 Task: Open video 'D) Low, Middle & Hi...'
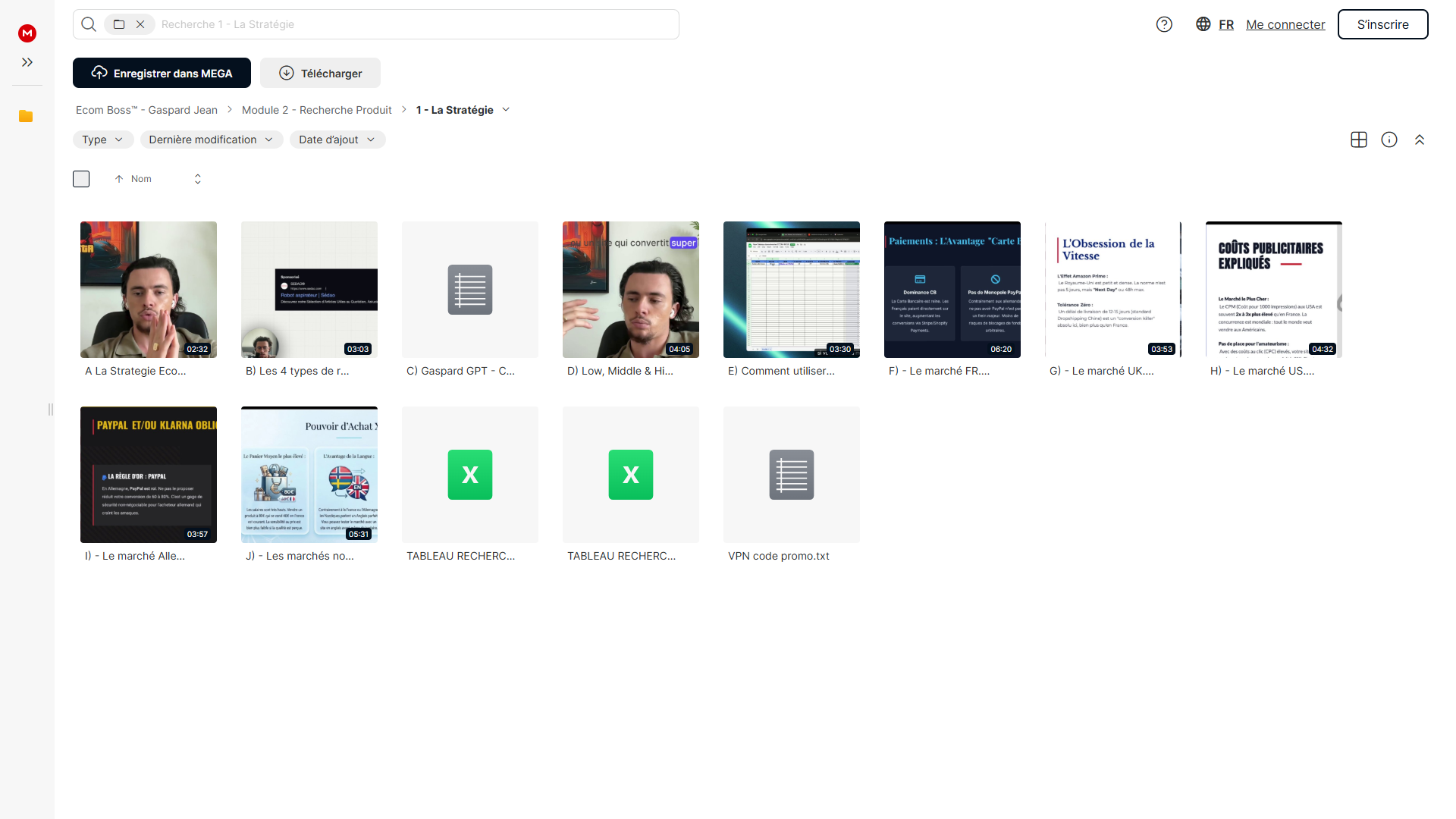click(631, 290)
